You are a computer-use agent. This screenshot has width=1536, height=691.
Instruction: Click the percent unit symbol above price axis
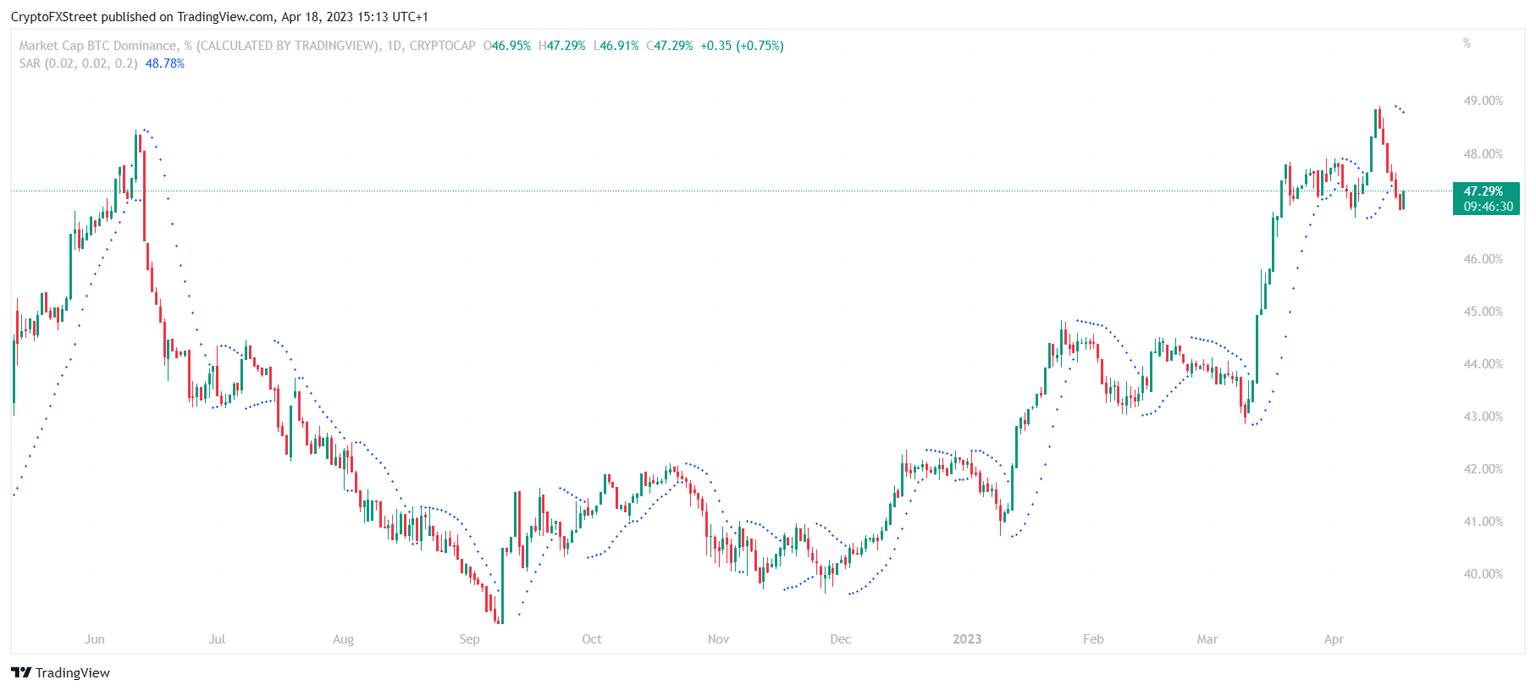coord(1467,44)
